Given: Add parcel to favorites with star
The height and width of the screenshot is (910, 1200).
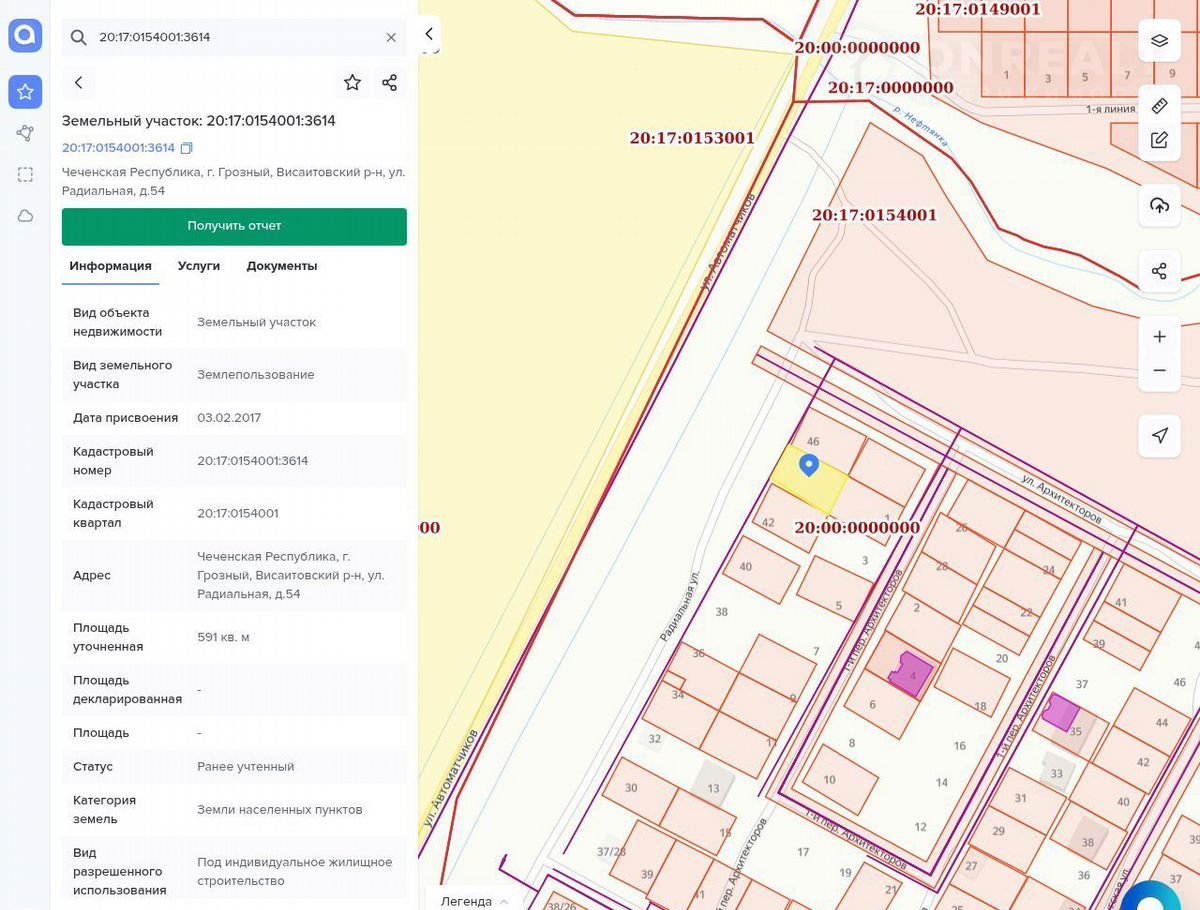Looking at the screenshot, I should (x=352, y=83).
